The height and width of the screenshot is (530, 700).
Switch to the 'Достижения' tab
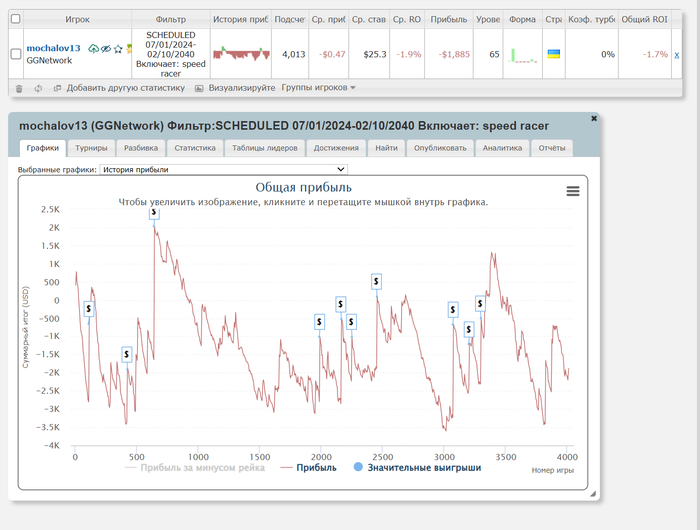(336, 148)
